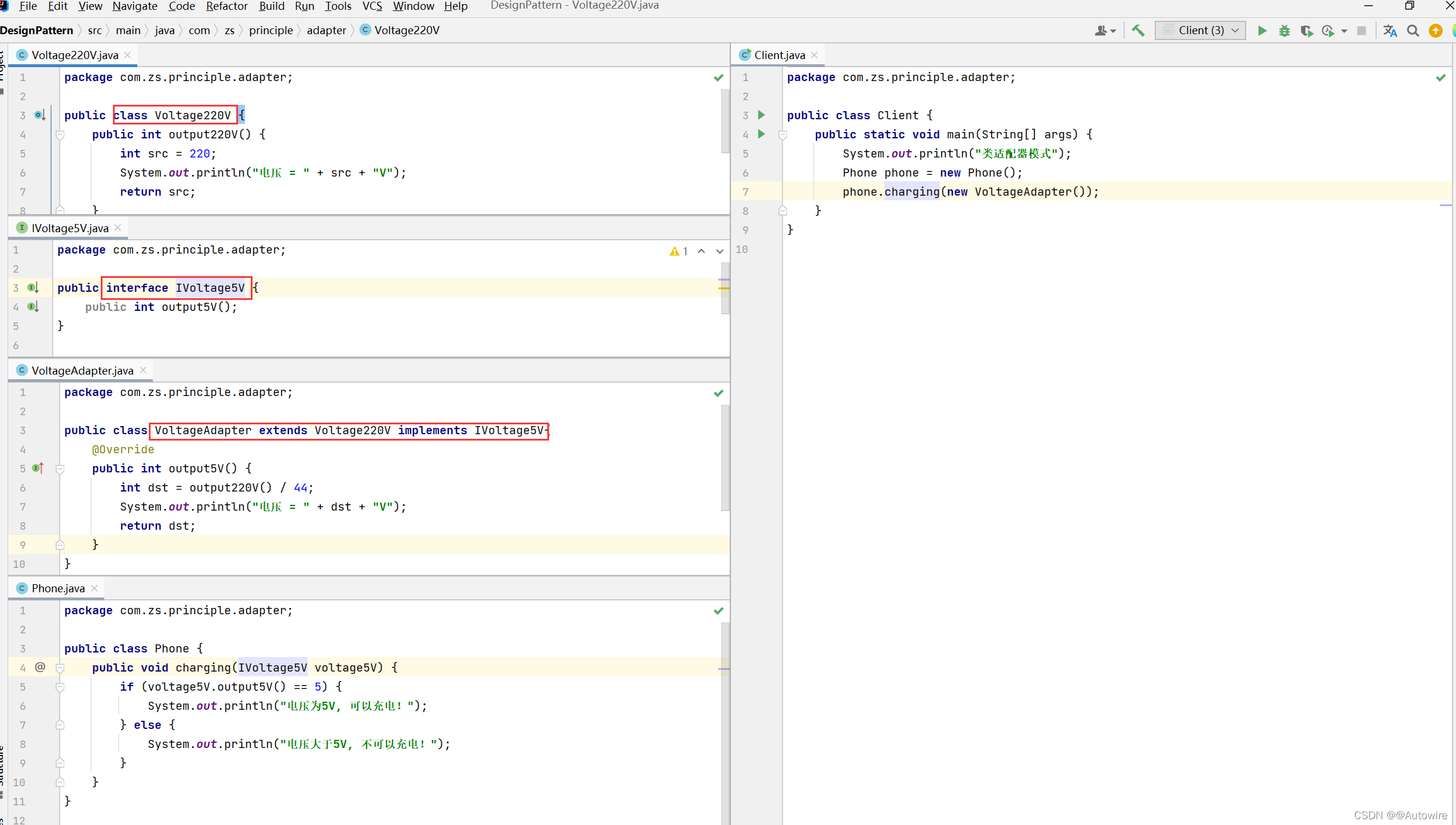Click the main breadcrumb segment
Image resolution: width=1456 pixels, height=825 pixels.
click(x=128, y=30)
